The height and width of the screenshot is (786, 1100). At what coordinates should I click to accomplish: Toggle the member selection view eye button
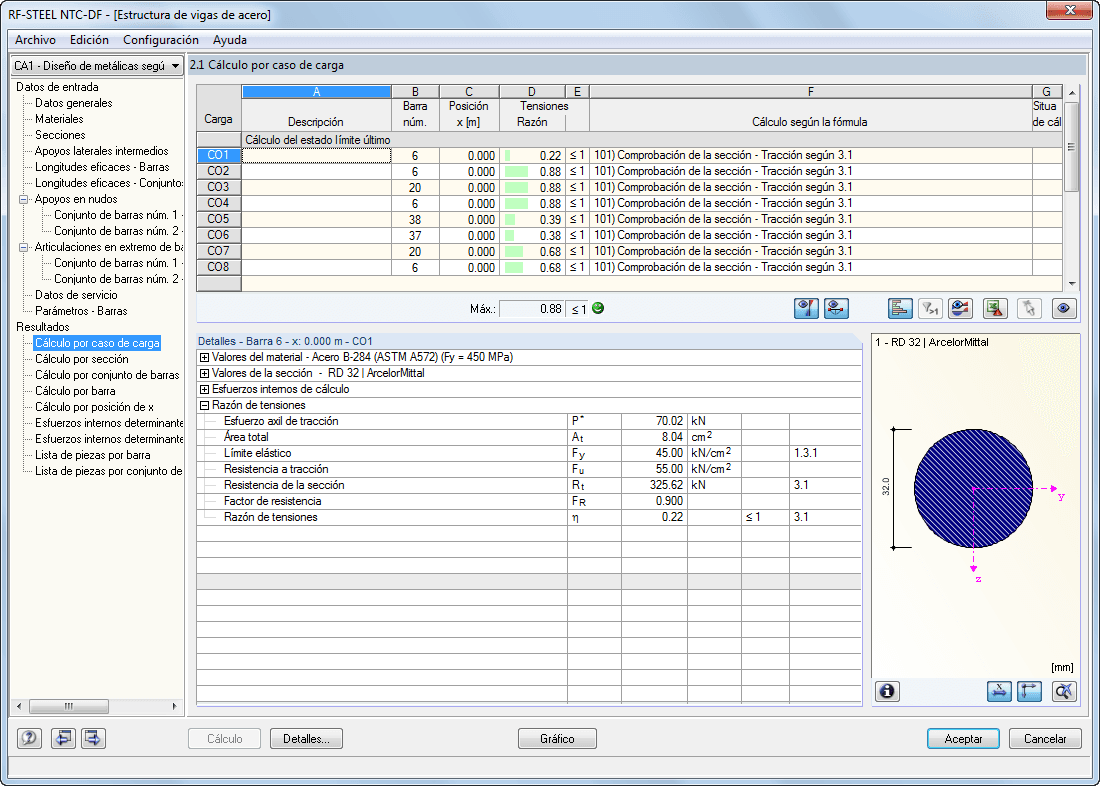pos(836,309)
